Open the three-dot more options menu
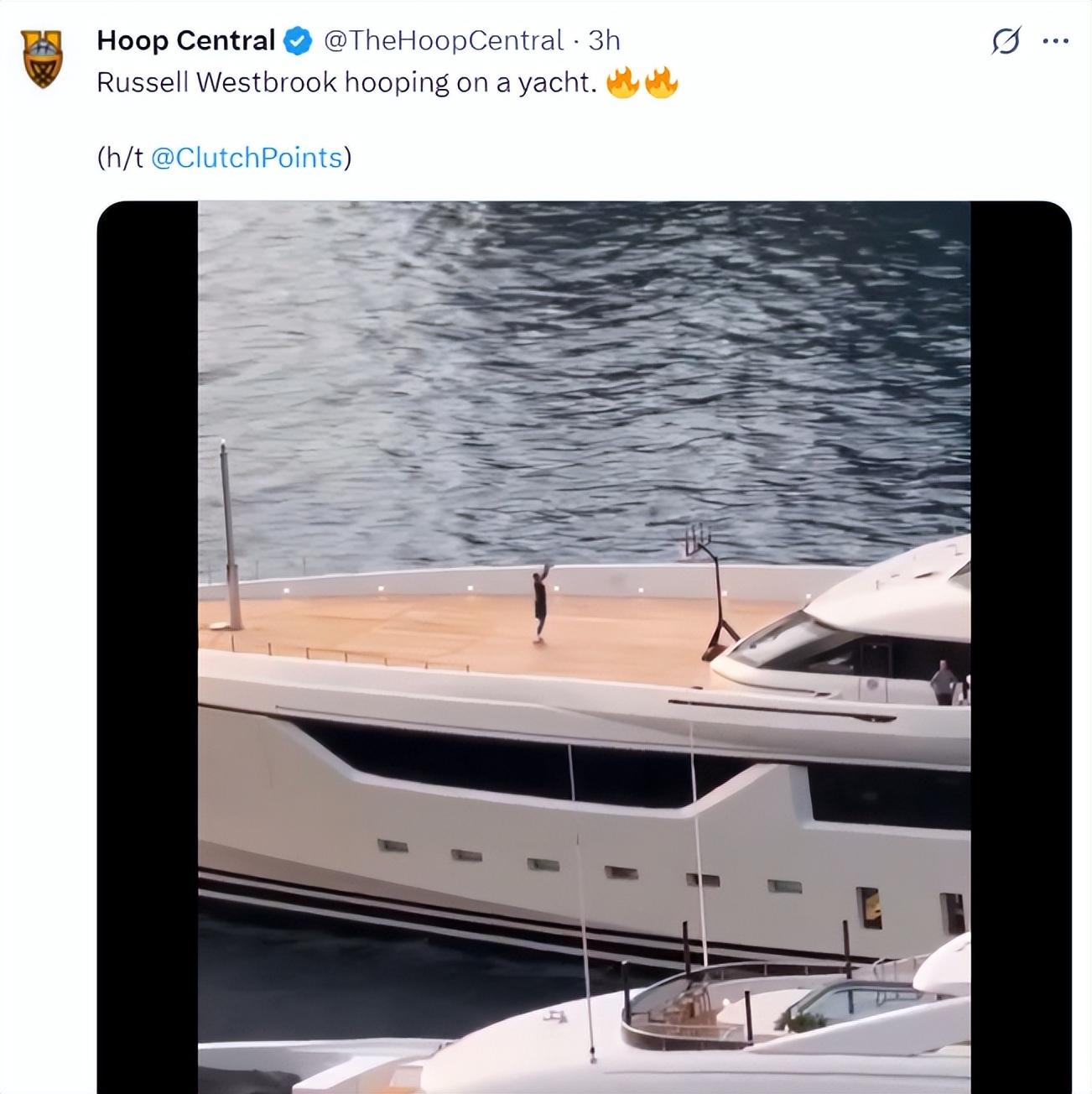This screenshot has width=1092, height=1094. coord(1055,40)
